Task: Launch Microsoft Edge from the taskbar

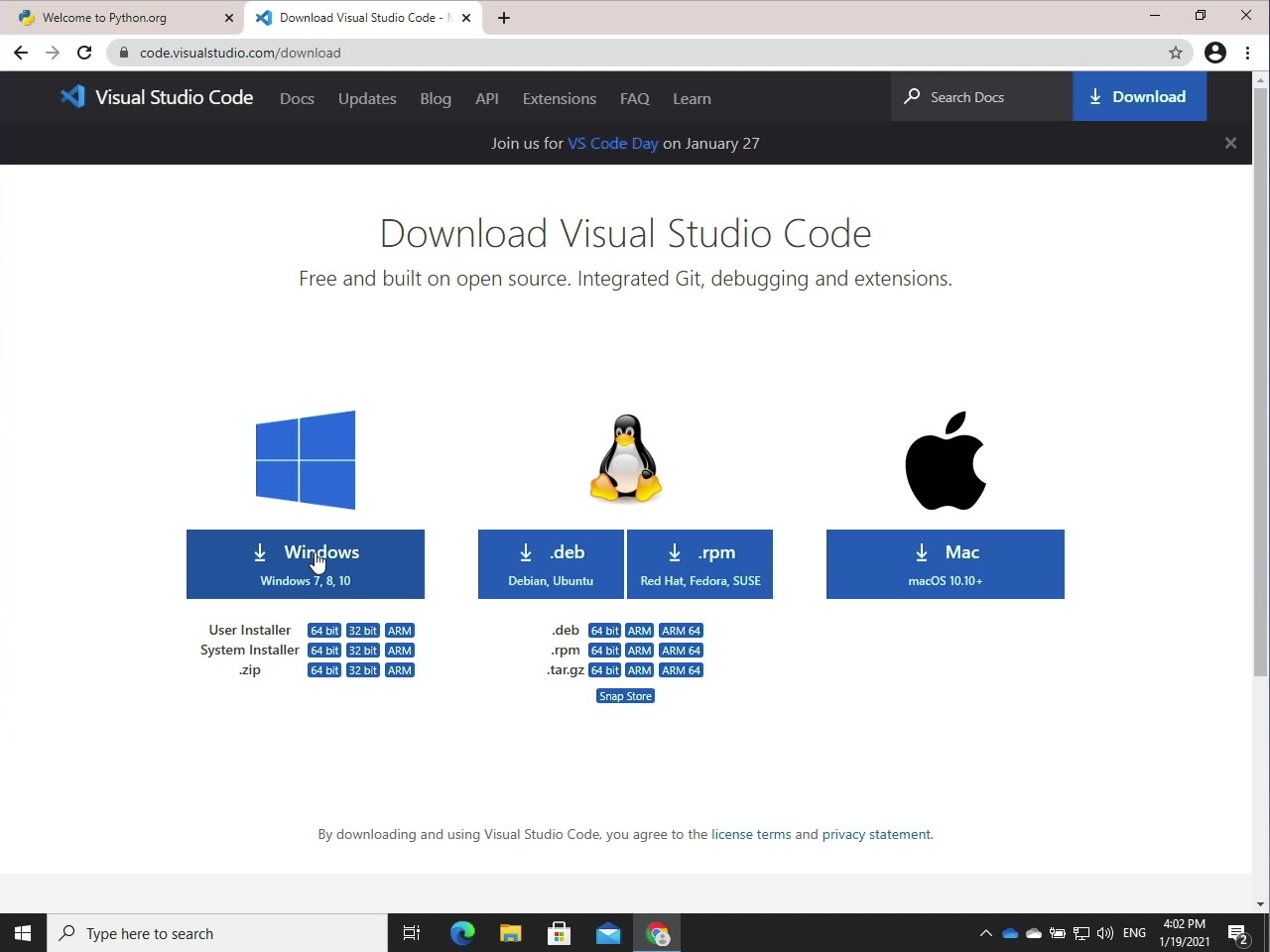Action: click(462, 933)
